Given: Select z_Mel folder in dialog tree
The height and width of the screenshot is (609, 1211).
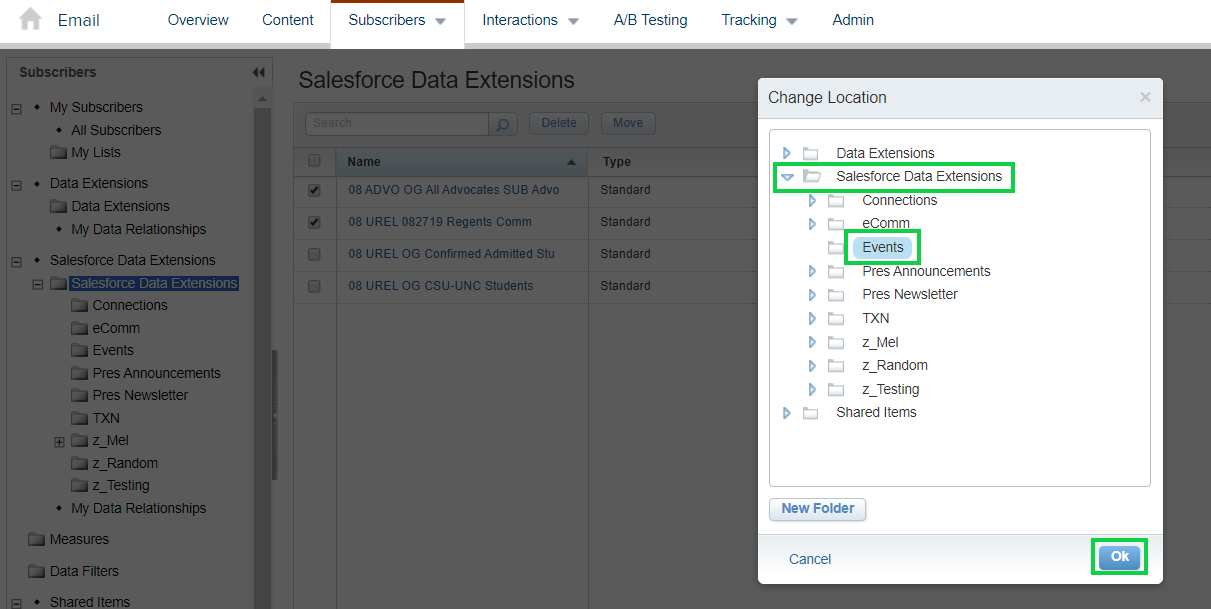Looking at the screenshot, I should coord(880,342).
